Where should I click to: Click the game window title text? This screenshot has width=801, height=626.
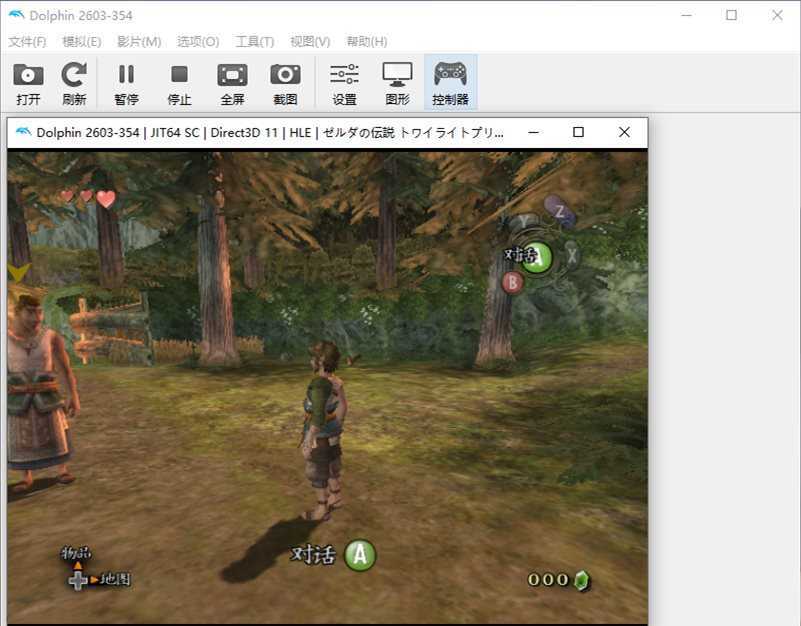(x=270, y=132)
